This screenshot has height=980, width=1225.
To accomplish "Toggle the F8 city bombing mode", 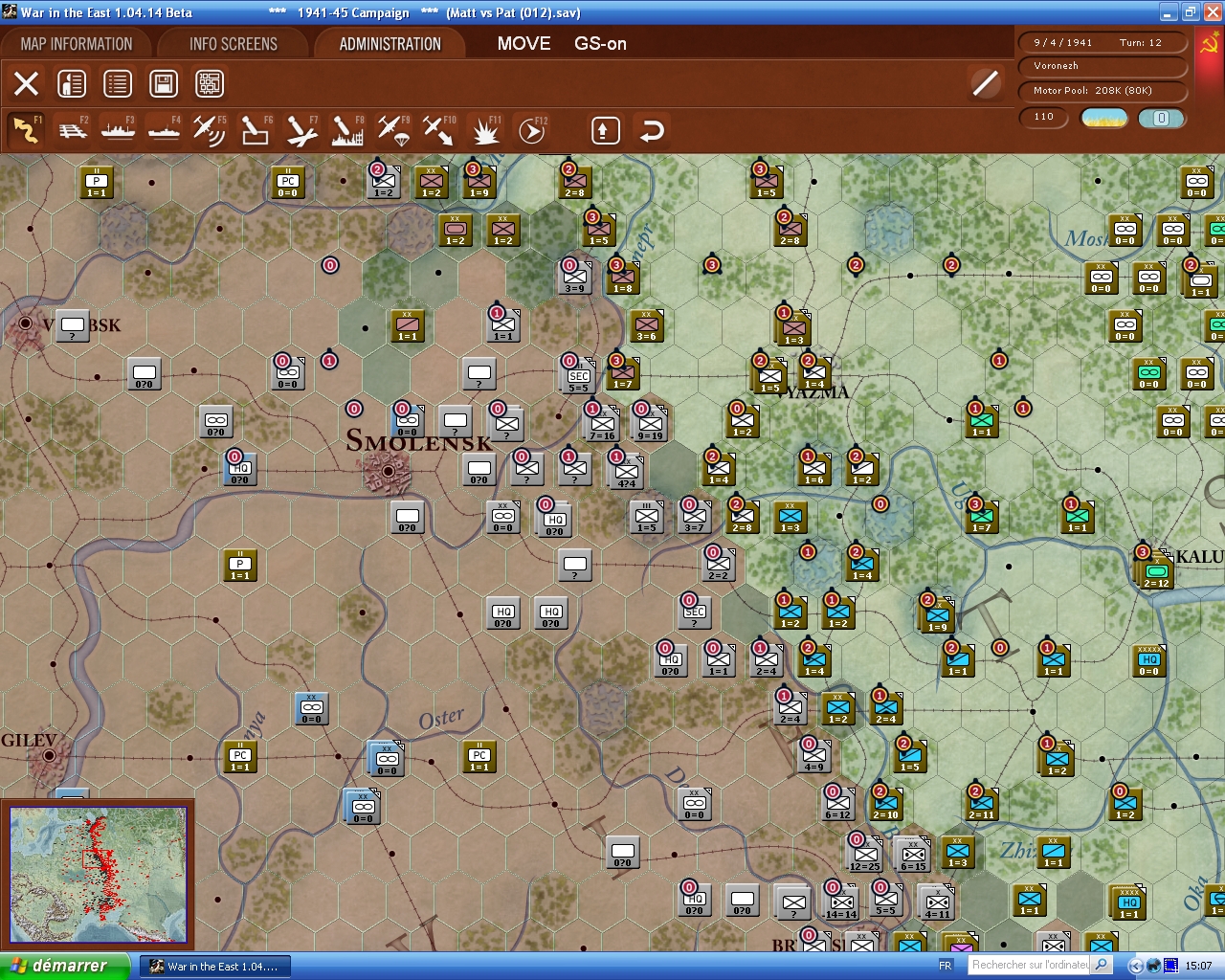I will tap(347, 130).
